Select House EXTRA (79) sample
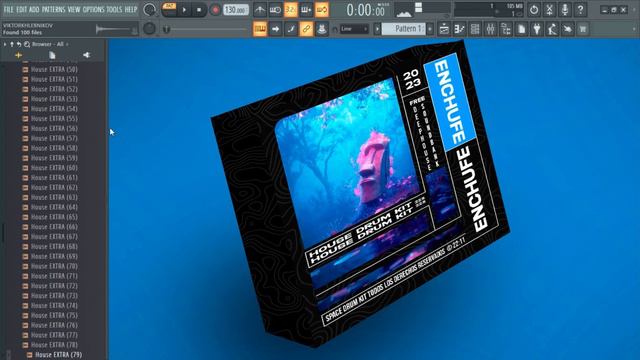The height and width of the screenshot is (360, 640). (58, 355)
